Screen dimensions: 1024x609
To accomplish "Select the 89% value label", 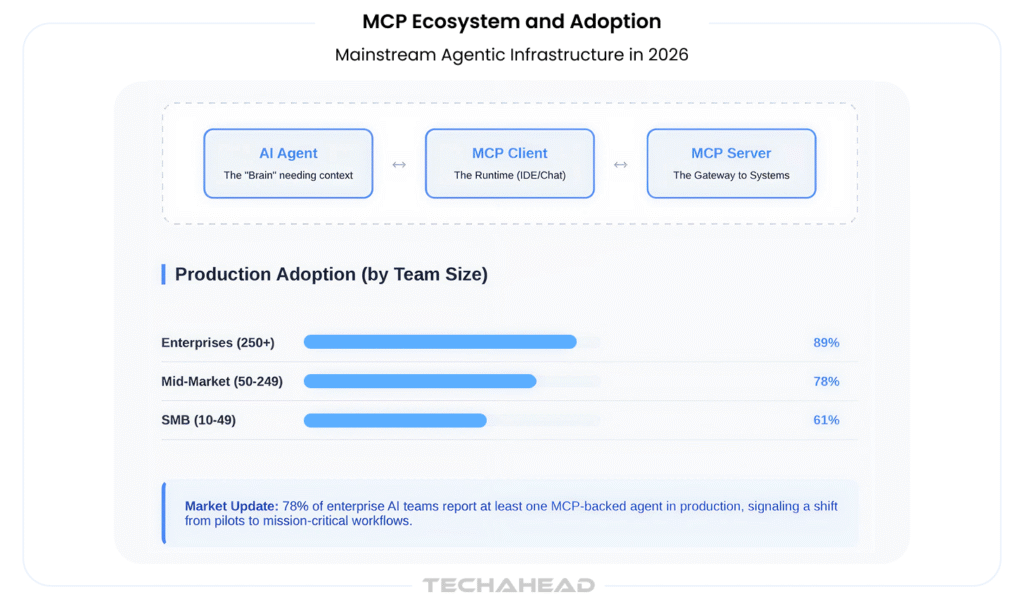I will click(x=826, y=343).
